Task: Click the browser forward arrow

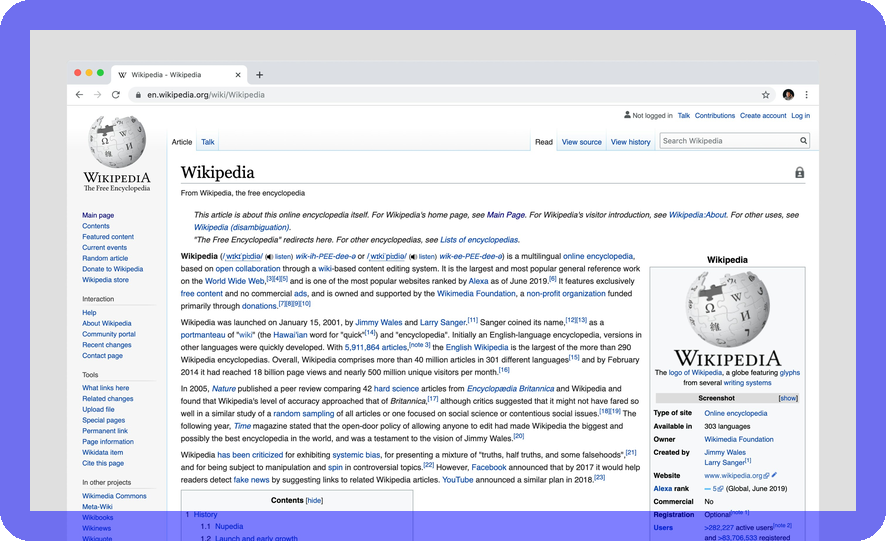Action: pos(97,95)
